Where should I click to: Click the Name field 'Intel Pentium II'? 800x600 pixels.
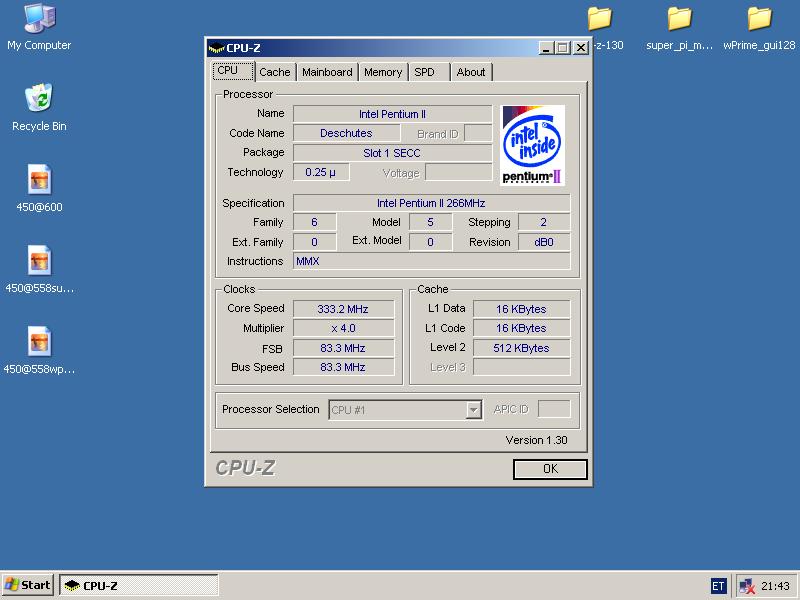(392, 114)
